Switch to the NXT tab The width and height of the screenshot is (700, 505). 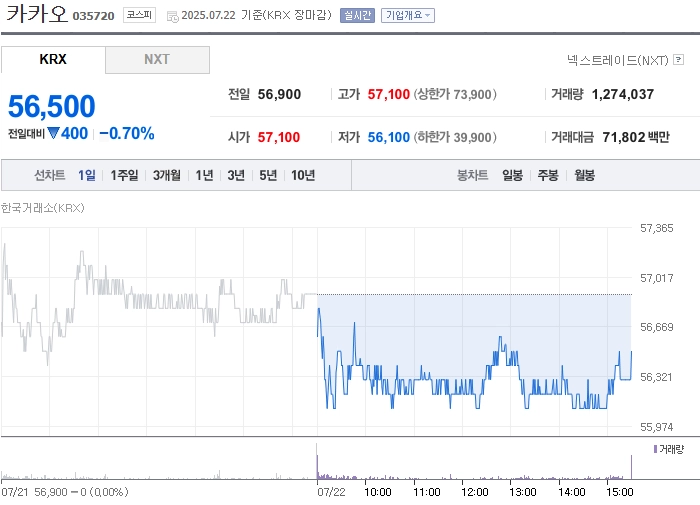[x=157, y=59]
